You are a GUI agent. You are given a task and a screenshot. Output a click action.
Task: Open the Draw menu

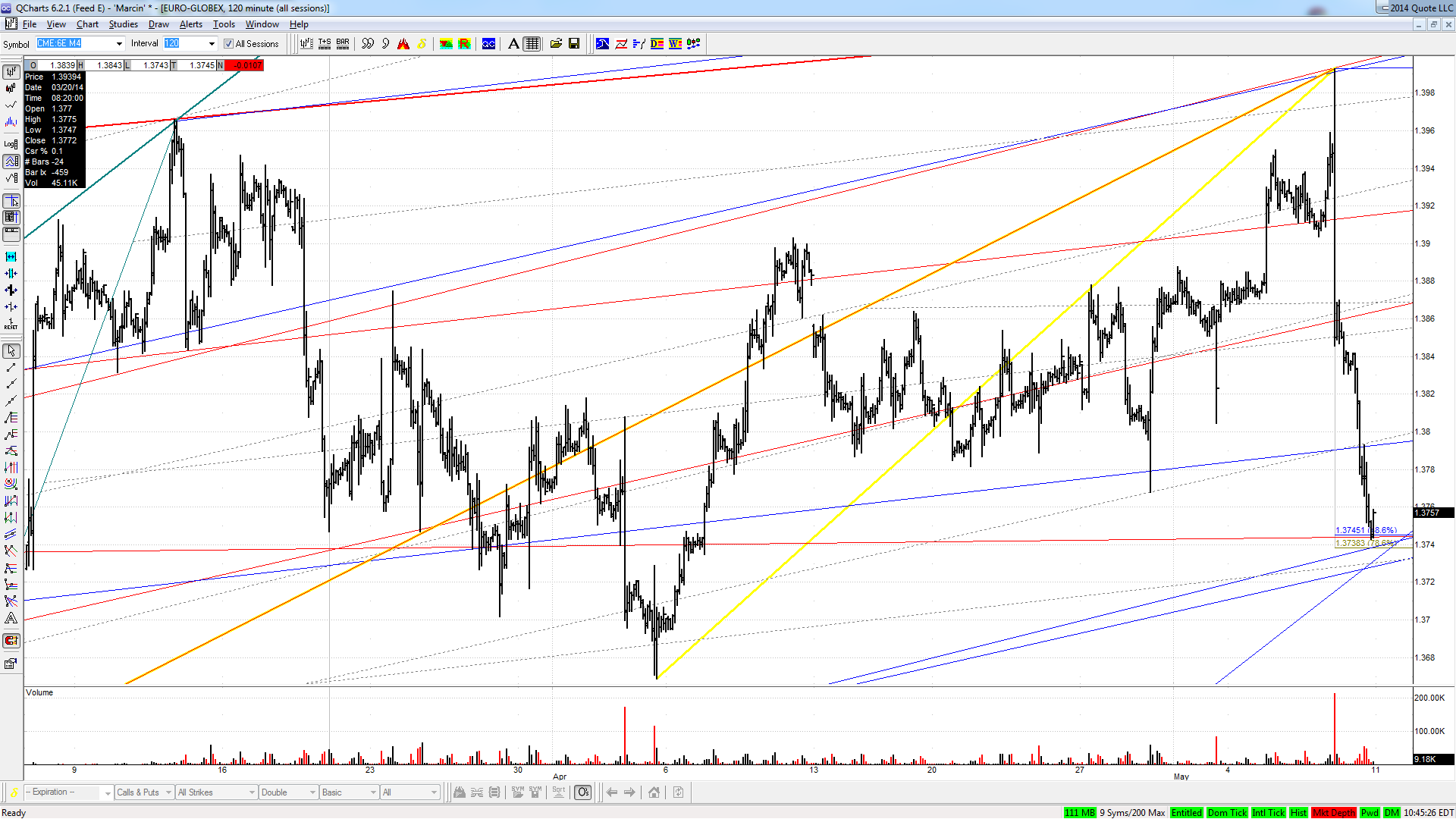pos(158,24)
